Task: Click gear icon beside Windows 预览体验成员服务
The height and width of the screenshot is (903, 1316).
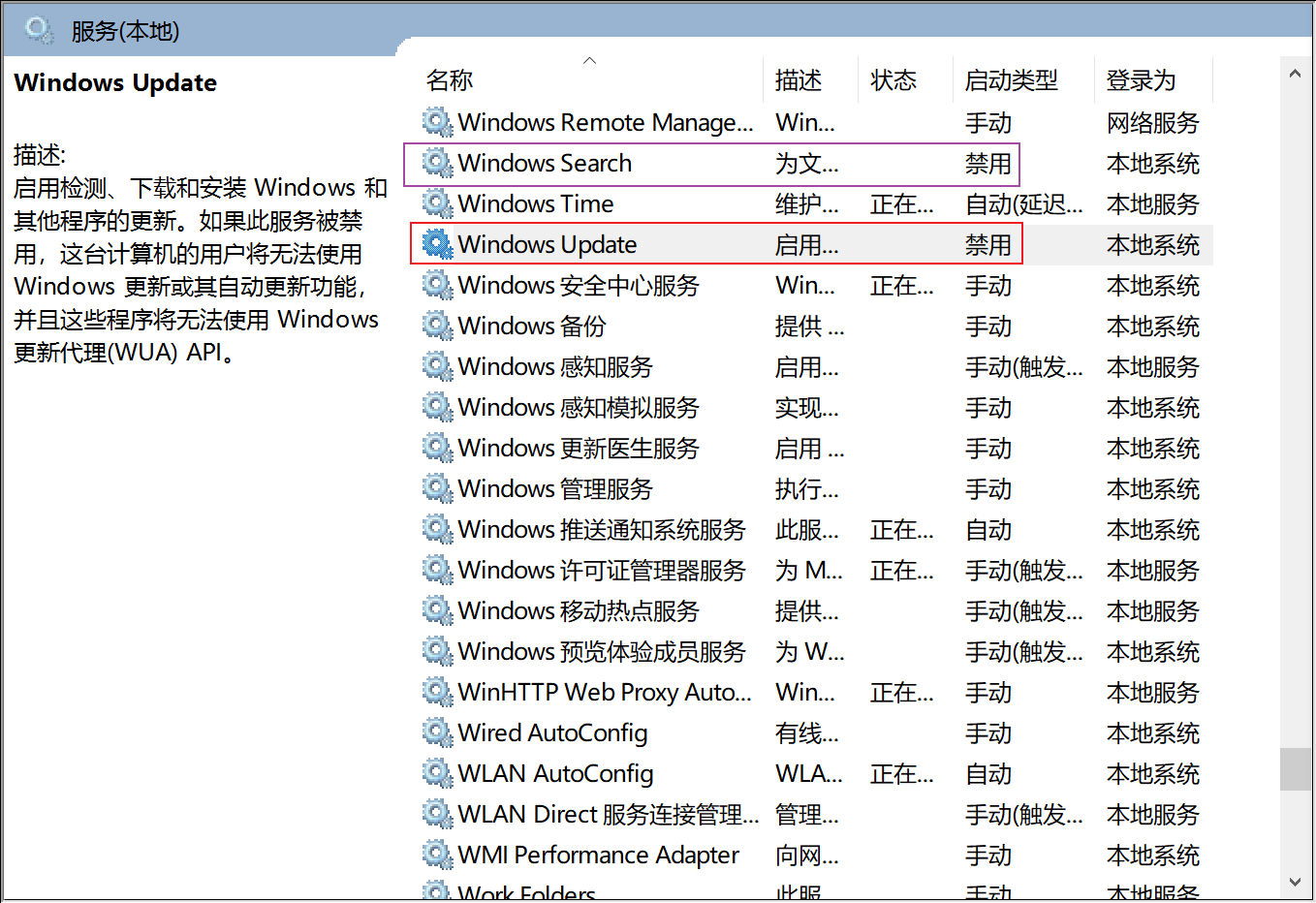Action: [437, 651]
